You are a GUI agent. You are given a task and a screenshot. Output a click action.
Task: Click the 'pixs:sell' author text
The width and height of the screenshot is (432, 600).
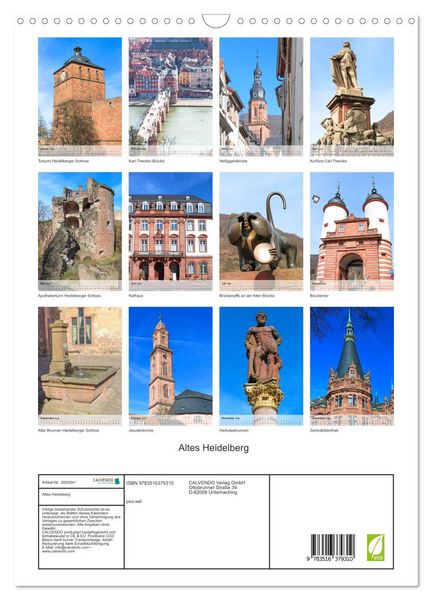coord(134,501)
